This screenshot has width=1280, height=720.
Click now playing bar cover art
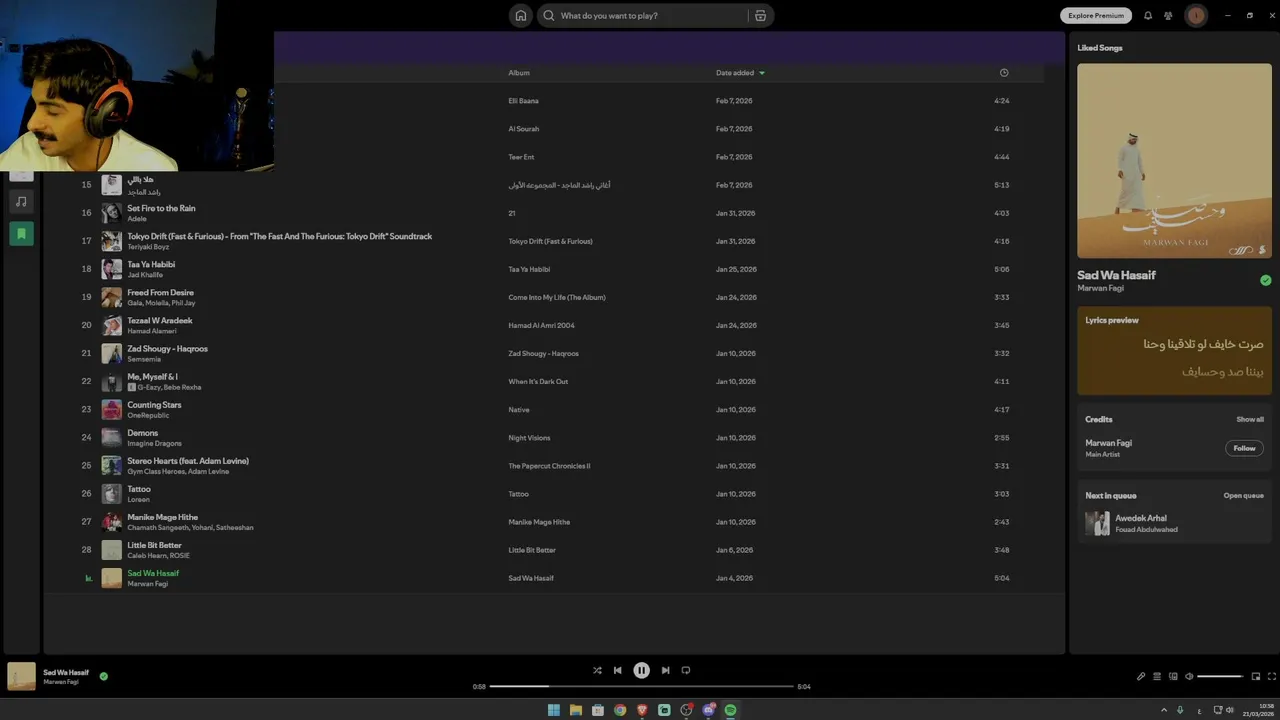(21, 676)
